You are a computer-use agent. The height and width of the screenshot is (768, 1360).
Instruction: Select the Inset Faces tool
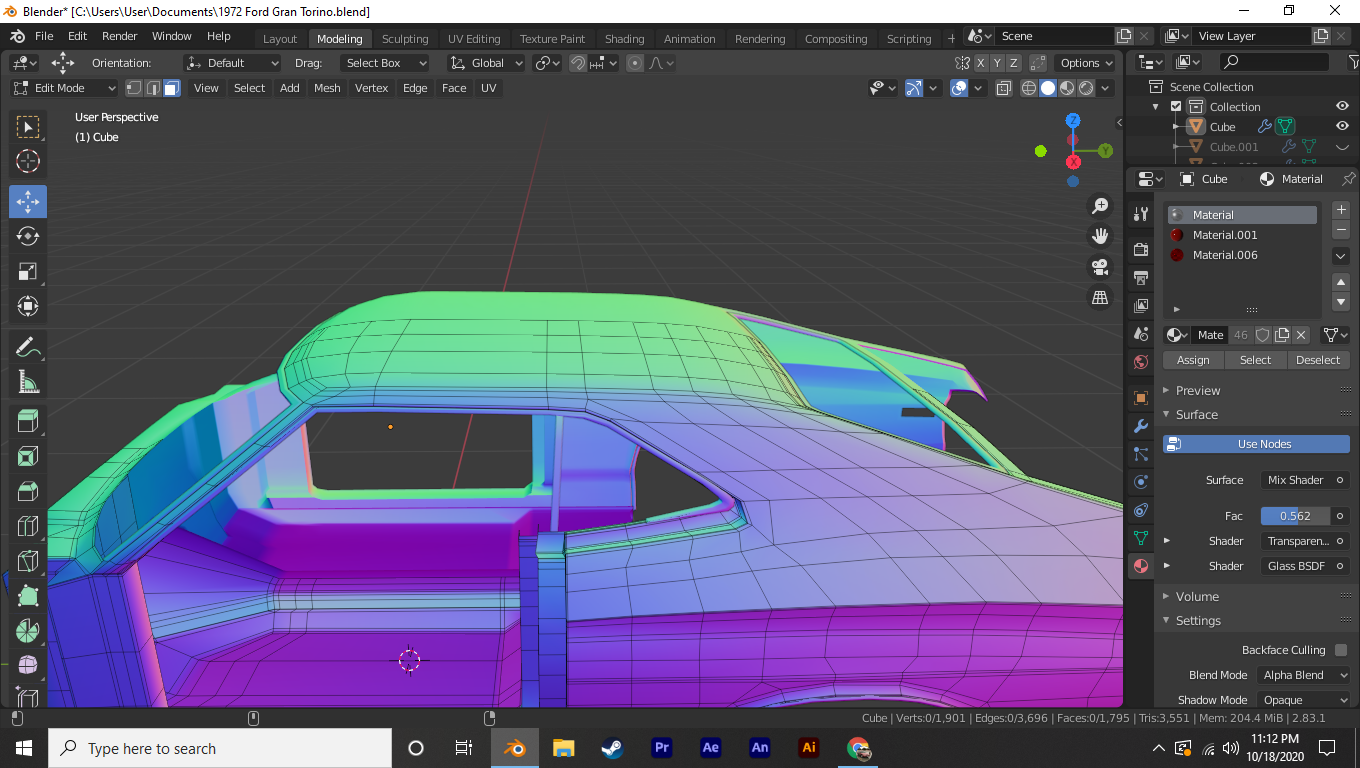[x=28, y=456]
